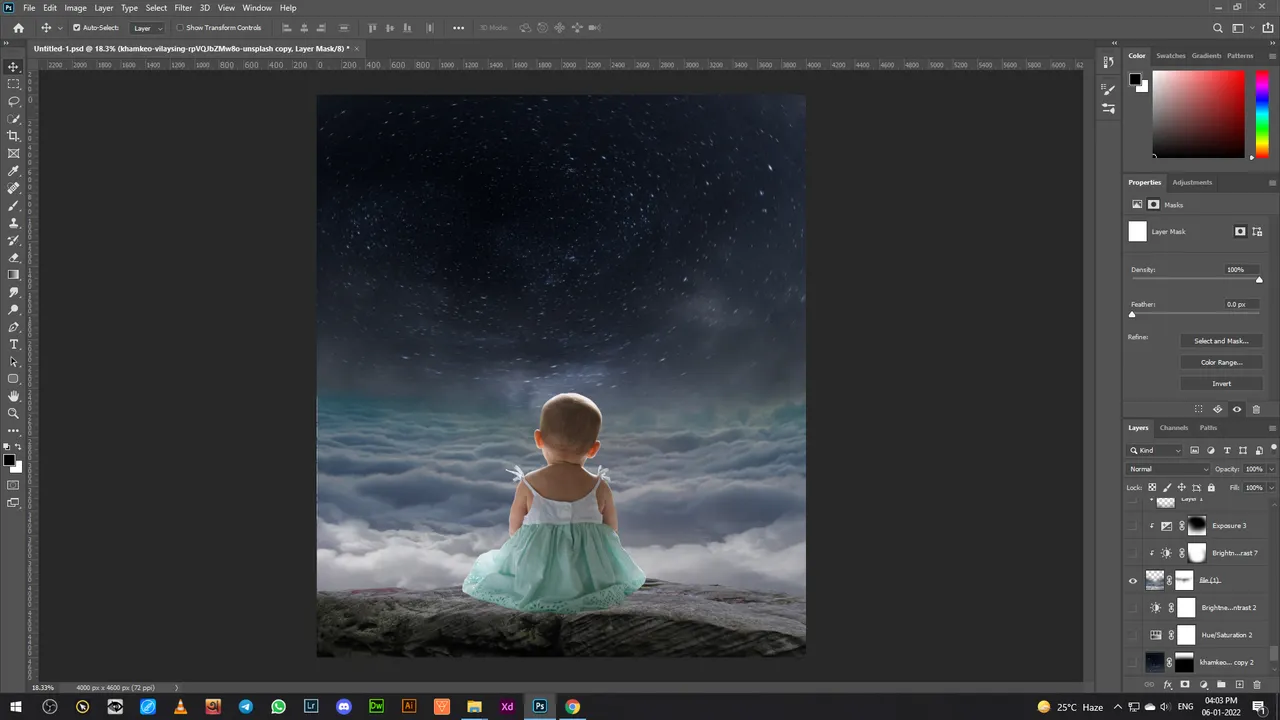The height and width of the screenshot is (720, 1280).
Task: Show the Brightness/Contrast 2 layer
Action: point(1133,607)
